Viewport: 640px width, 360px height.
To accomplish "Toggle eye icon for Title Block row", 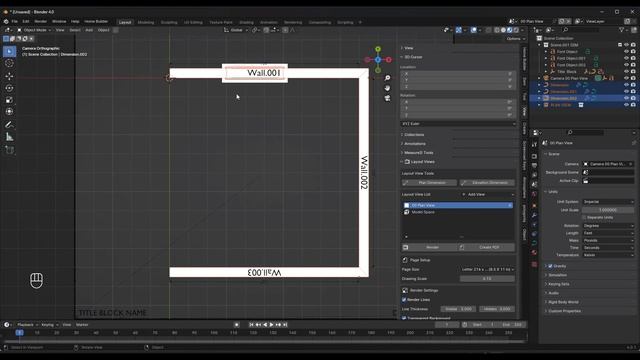I will [626, 71].
